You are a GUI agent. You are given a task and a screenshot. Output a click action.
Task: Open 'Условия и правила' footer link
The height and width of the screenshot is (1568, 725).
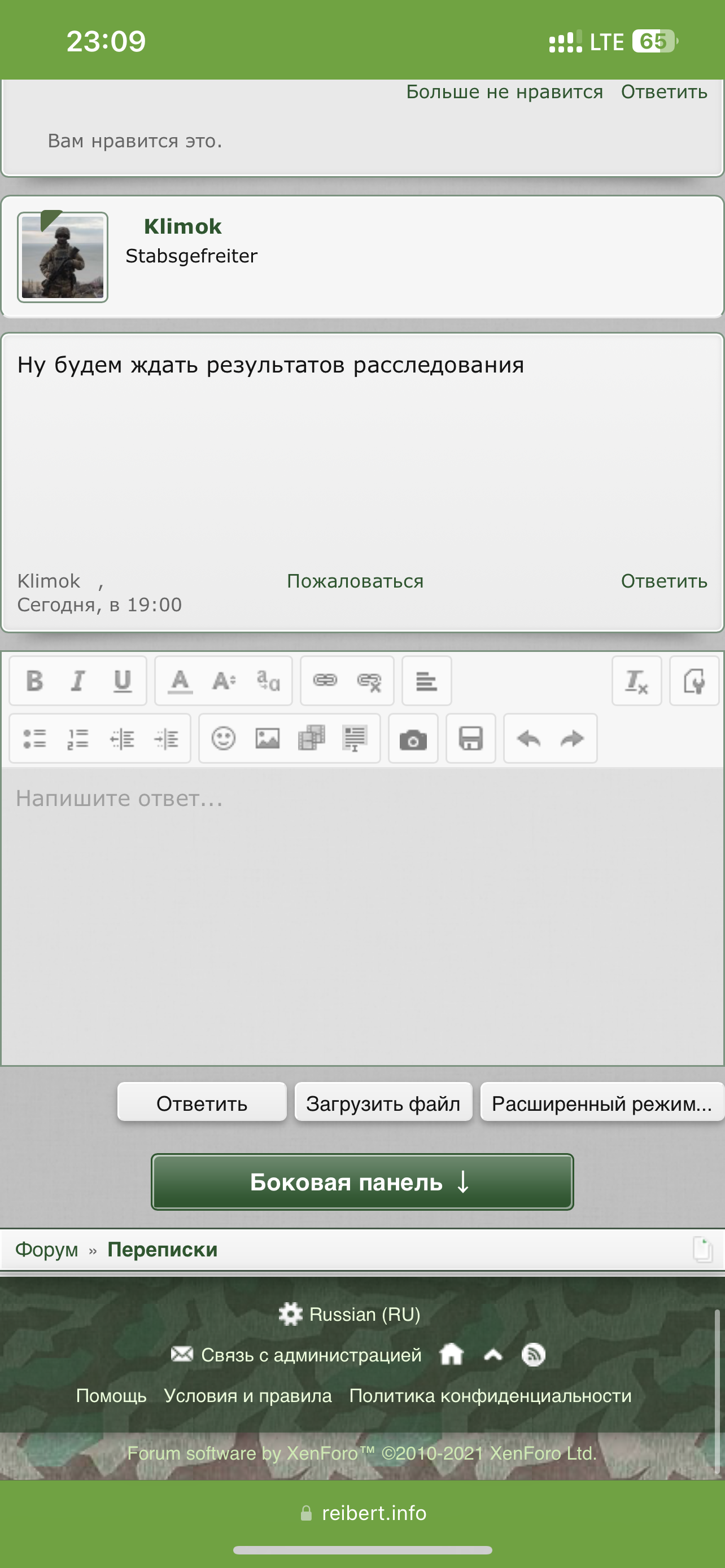tap(248, 1395)
